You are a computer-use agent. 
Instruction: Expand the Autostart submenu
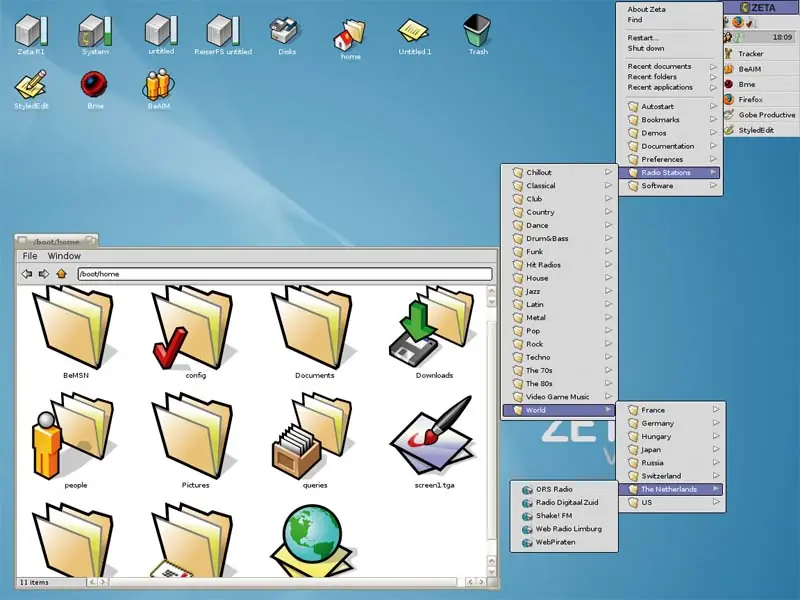point(668,106)
